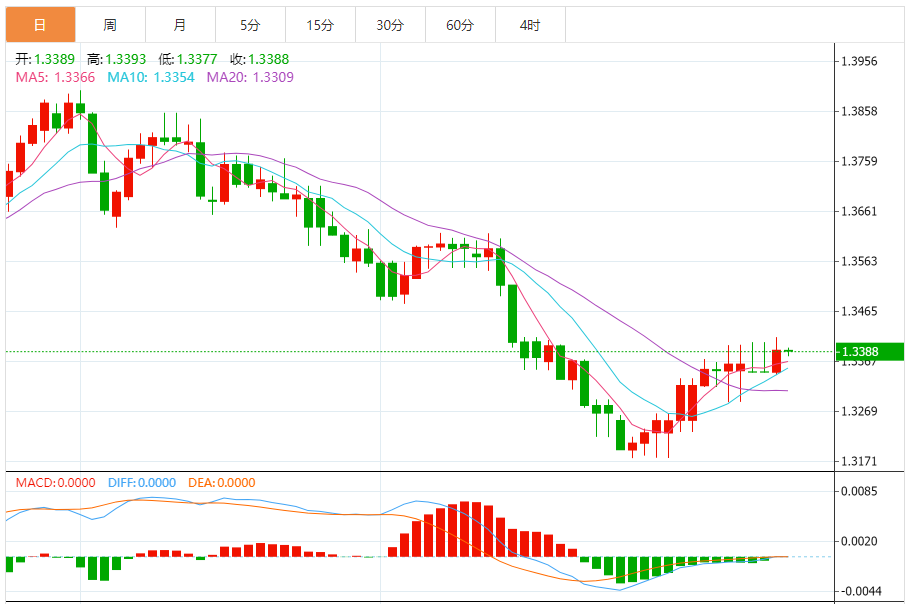Image resolution: width=912 pixels, height=604 pixels.
Task: Open the 60分 timeframe tab
Action: point(460,25)
